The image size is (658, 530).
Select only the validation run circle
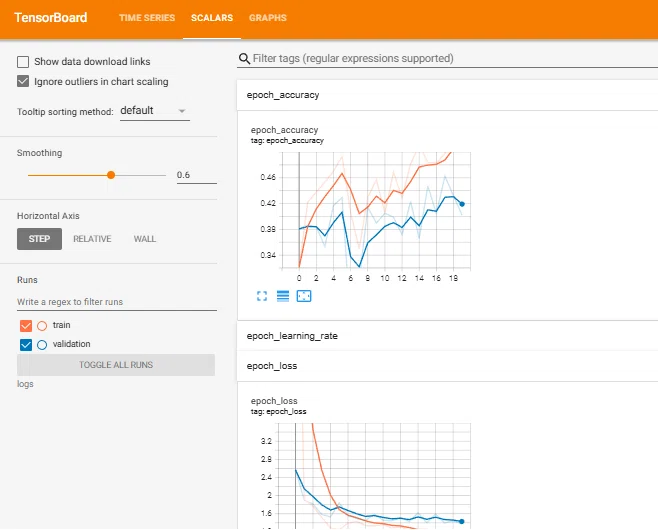coord(42,345)
